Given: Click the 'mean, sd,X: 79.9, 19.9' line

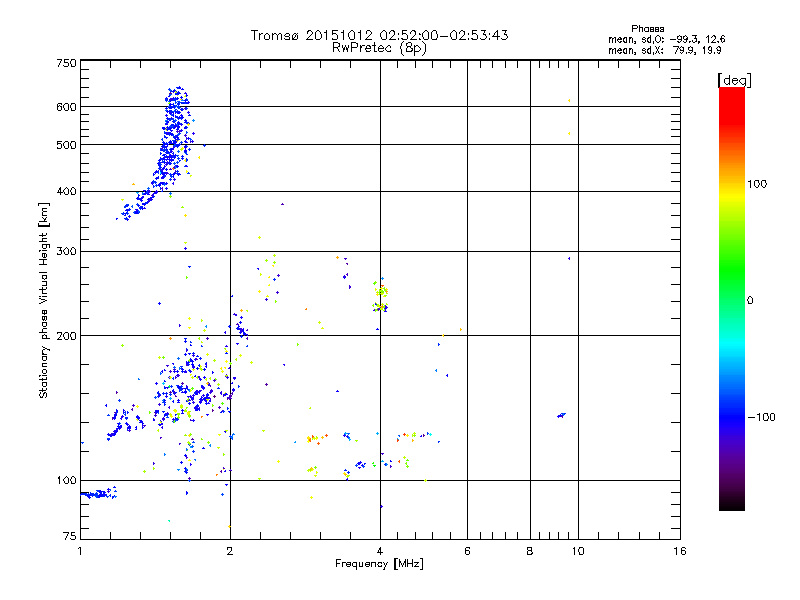Looking at the screenshot, I should click(x=665, y=50).
